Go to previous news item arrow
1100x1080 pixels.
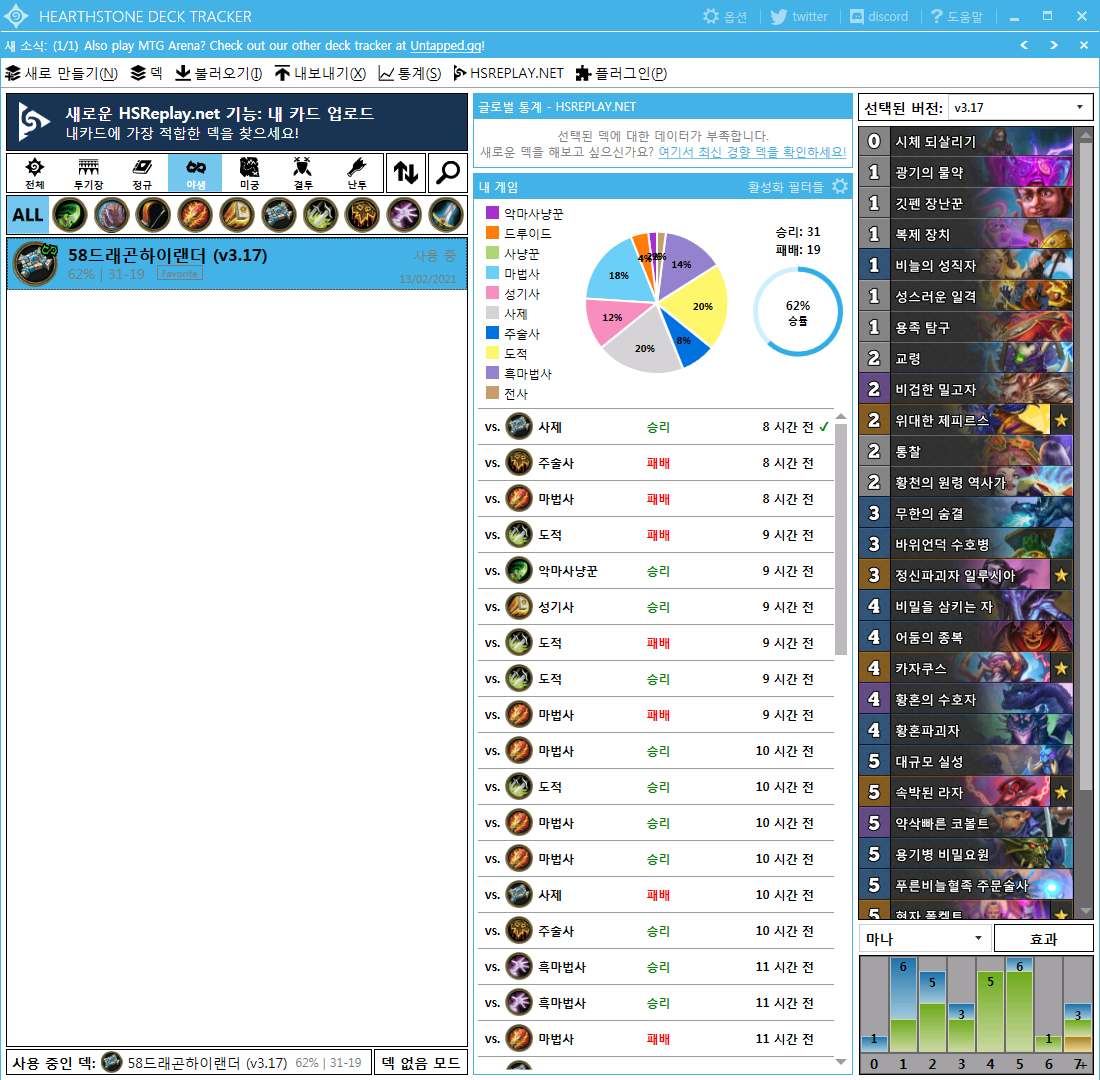point(1024,45)
